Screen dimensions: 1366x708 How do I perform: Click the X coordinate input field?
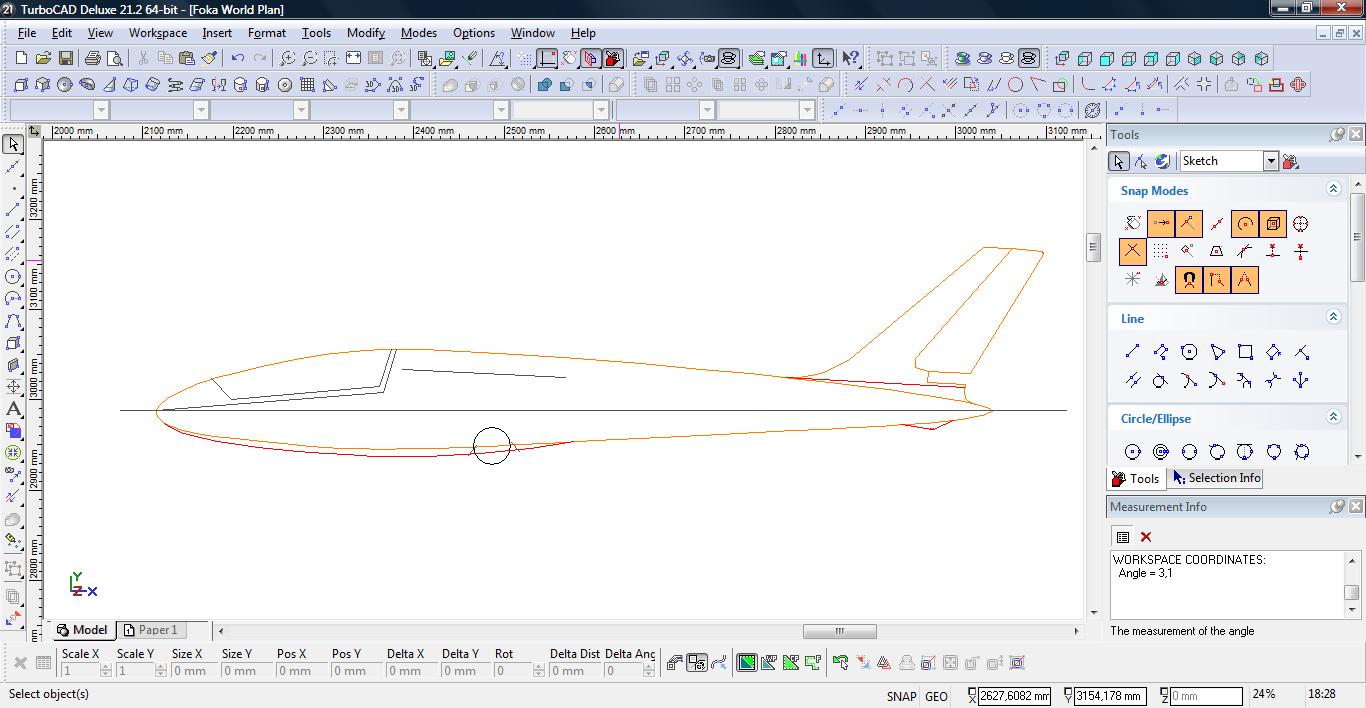[x=1014, y=696]
